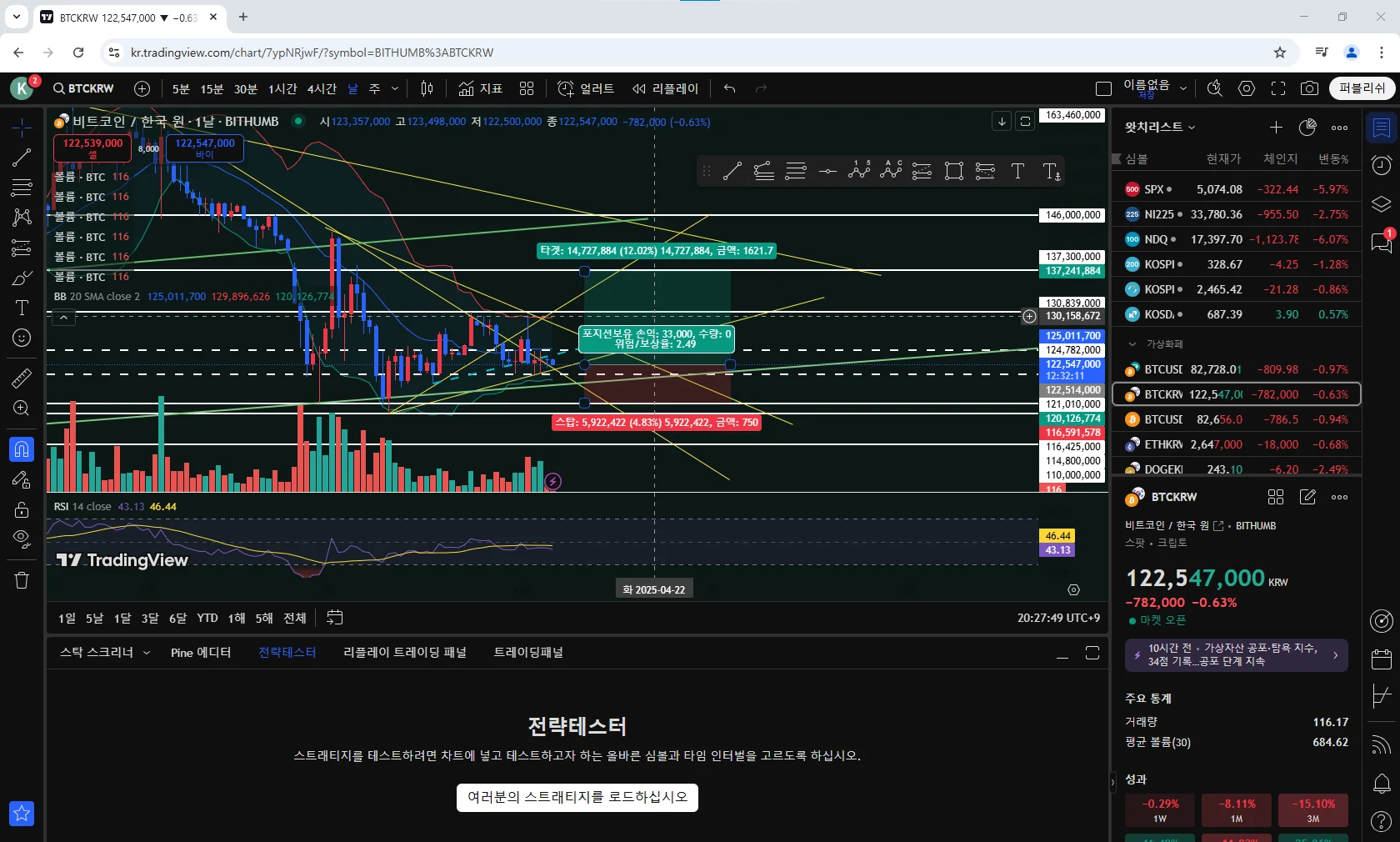The image size is (1400, 842).
Task: Click 여러분의 스트레티지를 로드하십시오 button
Action: click(x=577, y=797)
